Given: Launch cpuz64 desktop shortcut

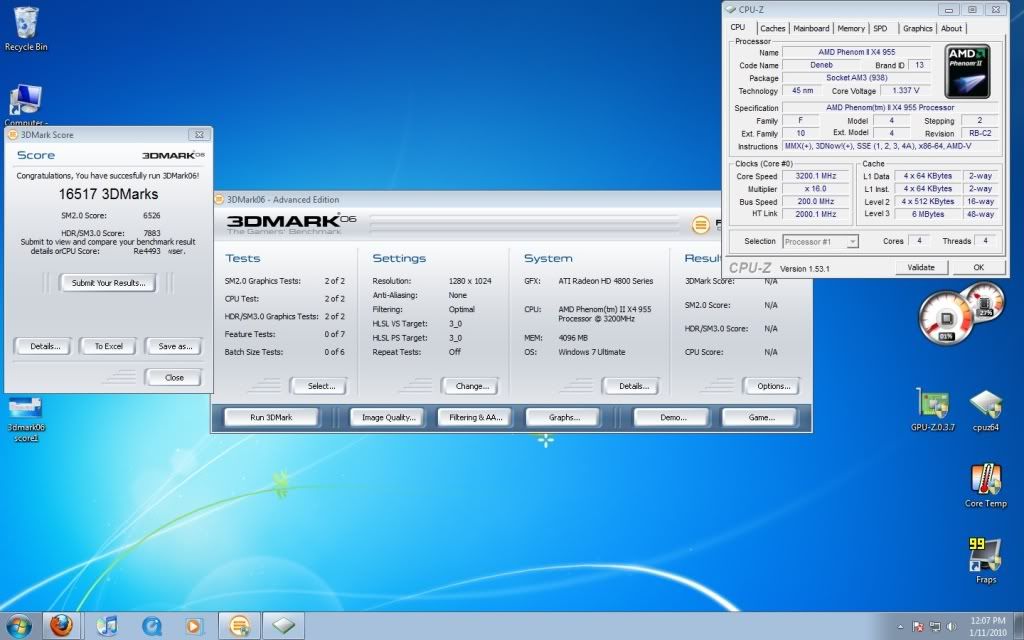Looking at the screenshot, I should [985, 410].
